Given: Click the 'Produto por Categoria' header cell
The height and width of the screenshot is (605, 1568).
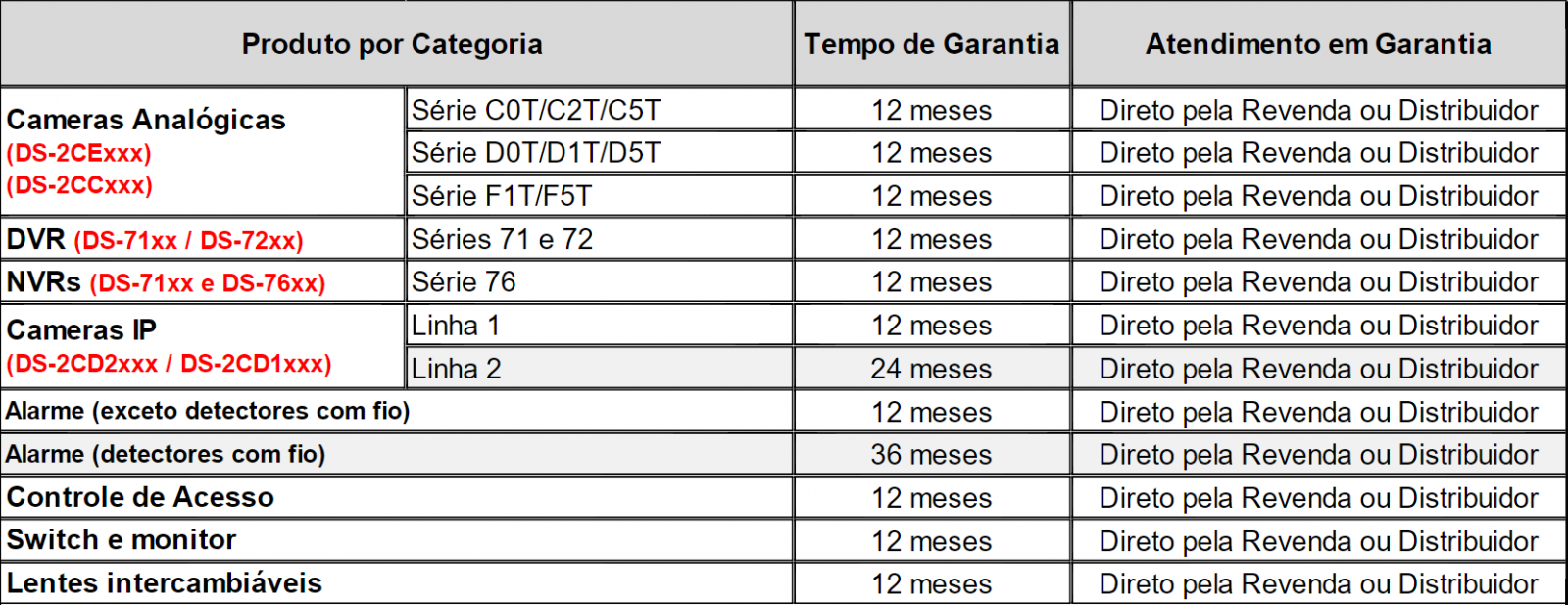Looking at the screenshot, I should click(392, 44).
